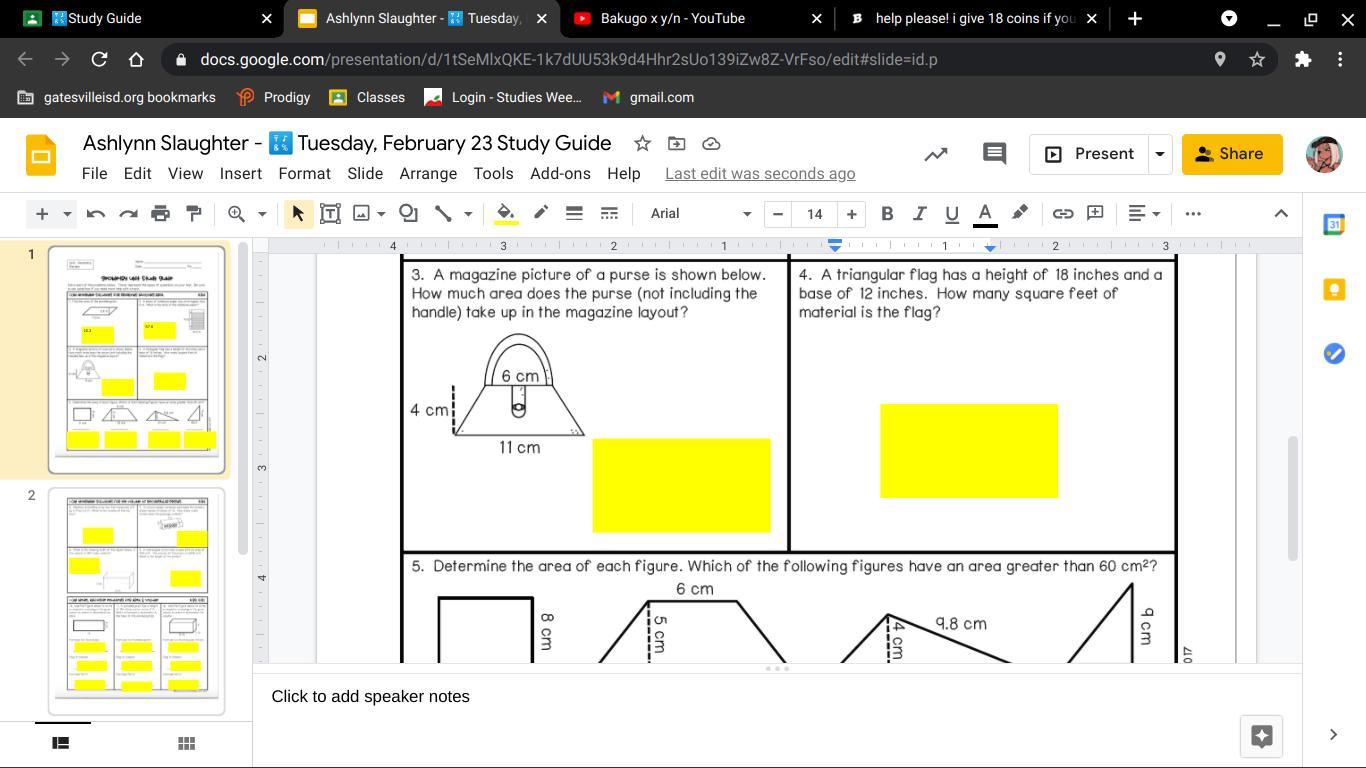Screen dimensions: 1366x768
Task: Click the Print icon
Action: (160, 213)
